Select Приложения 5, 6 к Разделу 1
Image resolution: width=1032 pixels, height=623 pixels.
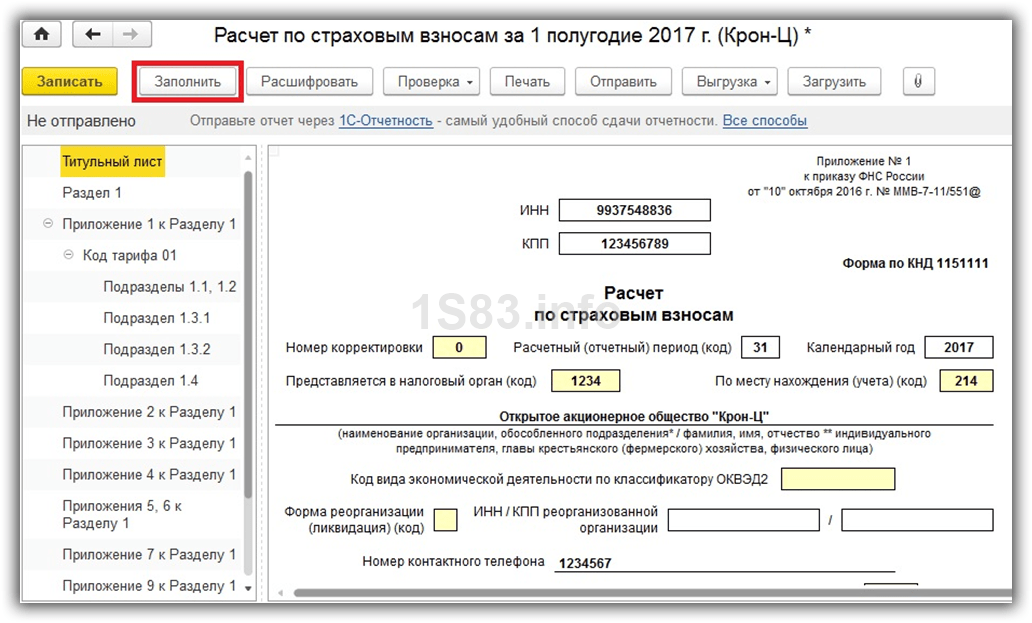[x=122, y=514]
